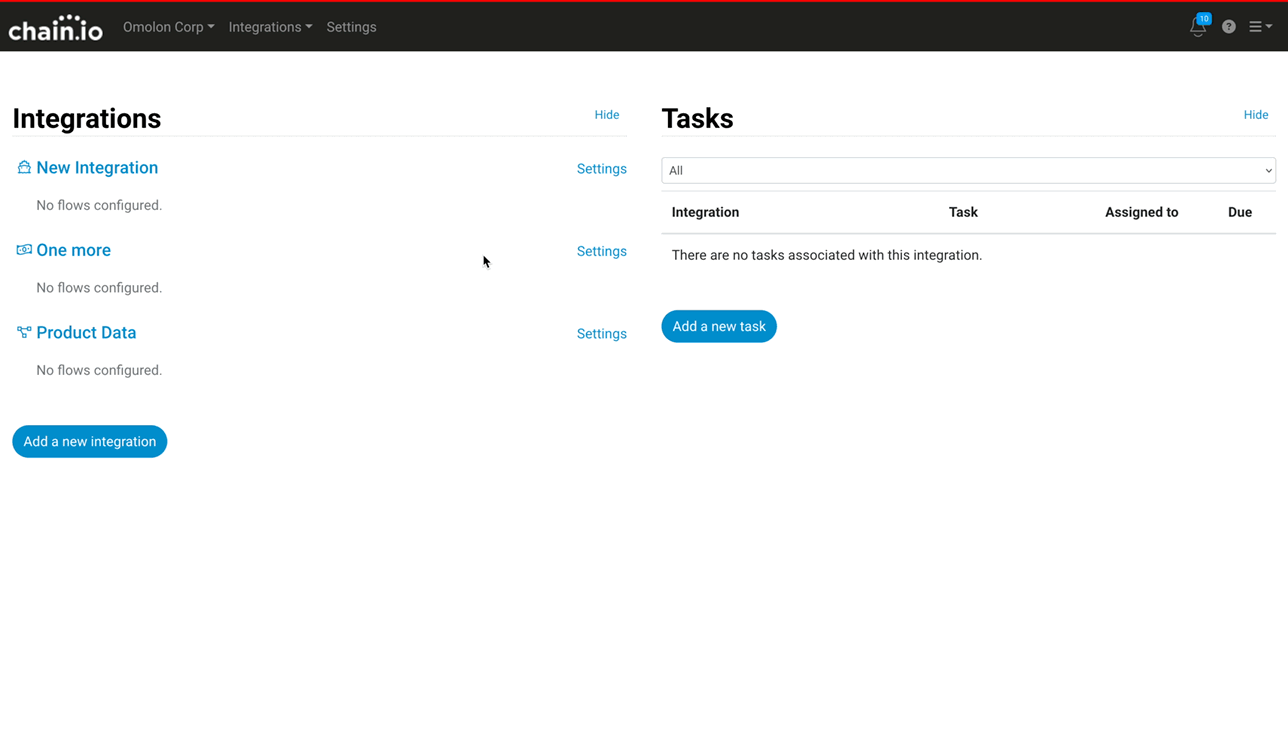Go to Settings in top navigation
1288x732 pixels.
(351, 27)
